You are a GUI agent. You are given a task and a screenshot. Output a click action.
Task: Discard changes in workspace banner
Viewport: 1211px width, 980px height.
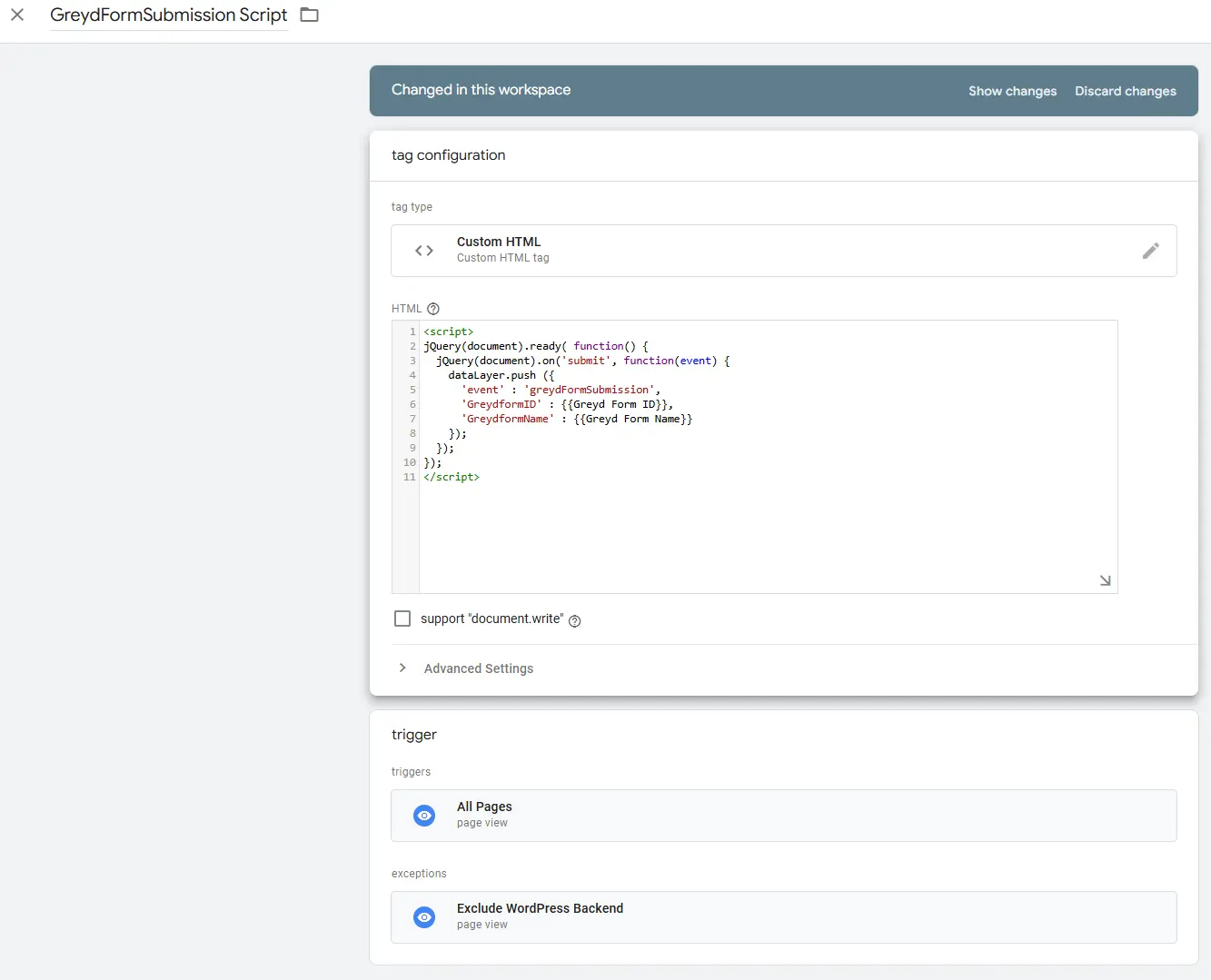[1125, 91]
